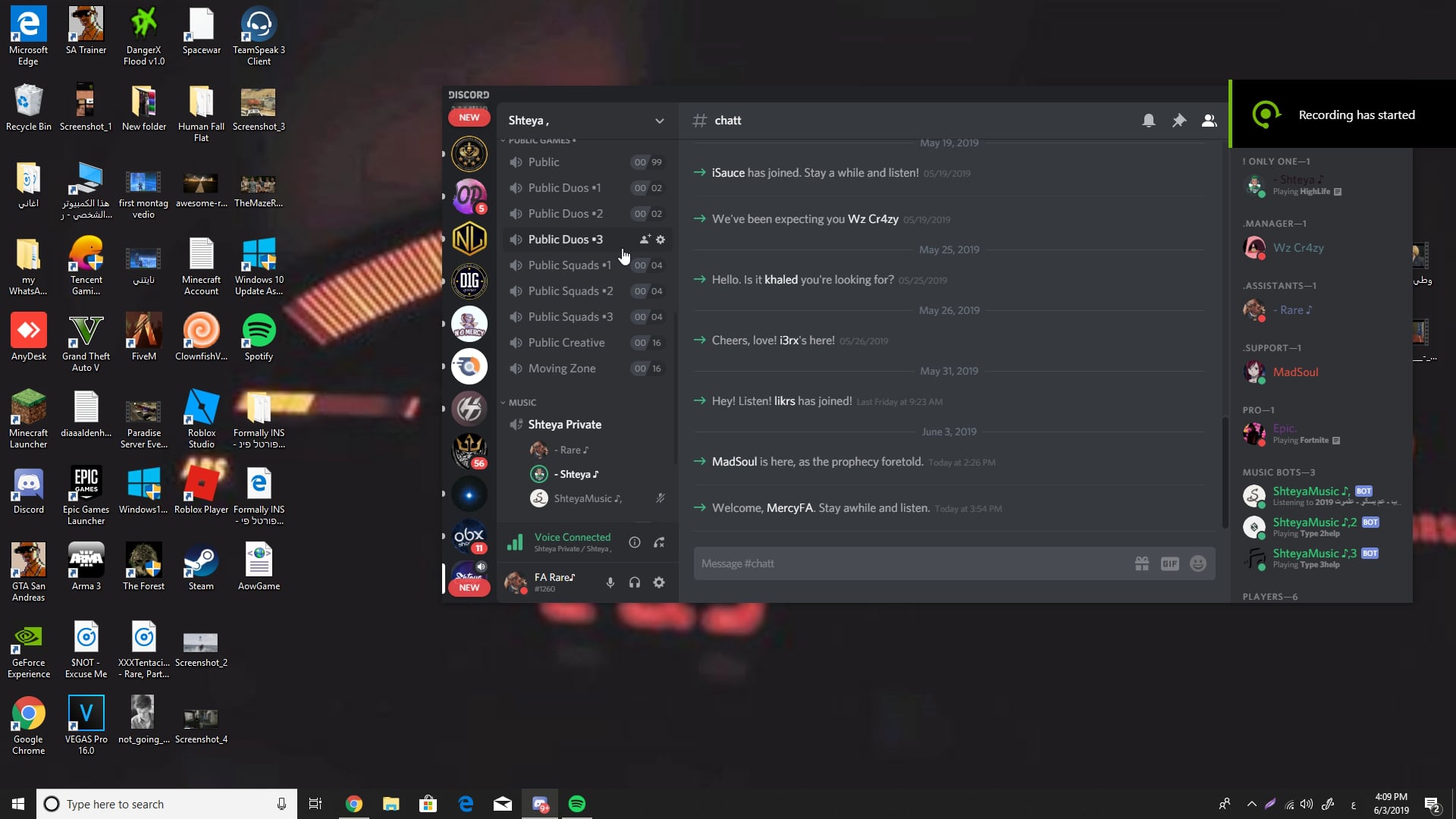Click the top NEW unreads indicator
This screenshot has width=1456, height=819.
point(469,118)
